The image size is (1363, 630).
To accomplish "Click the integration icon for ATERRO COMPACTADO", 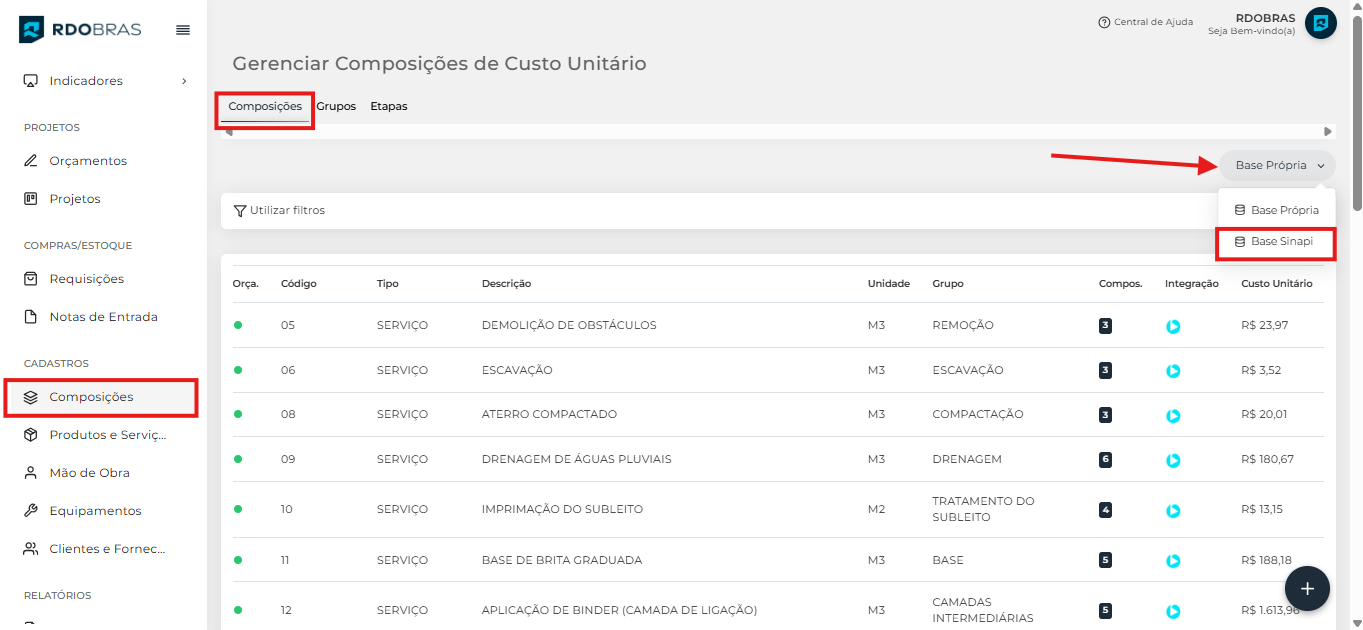I will pyautogui.click(x=1173, y=415).
